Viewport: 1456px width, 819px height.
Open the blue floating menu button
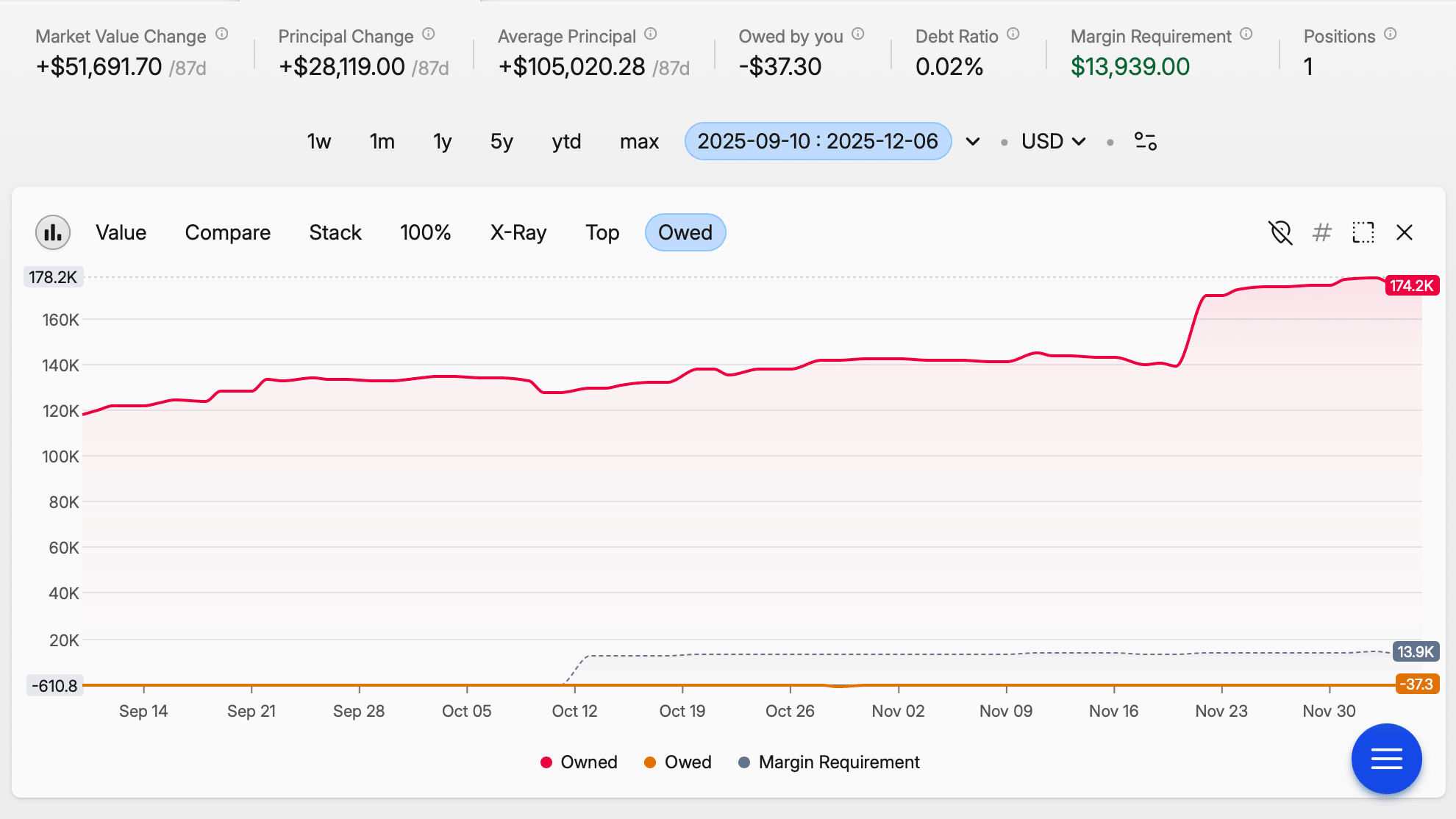point(1385,758)
